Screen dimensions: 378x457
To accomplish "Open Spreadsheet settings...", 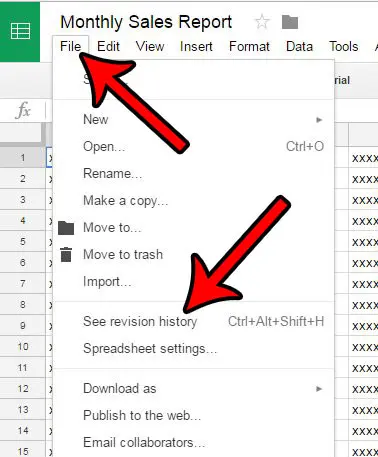I will (x=194, y=349).
